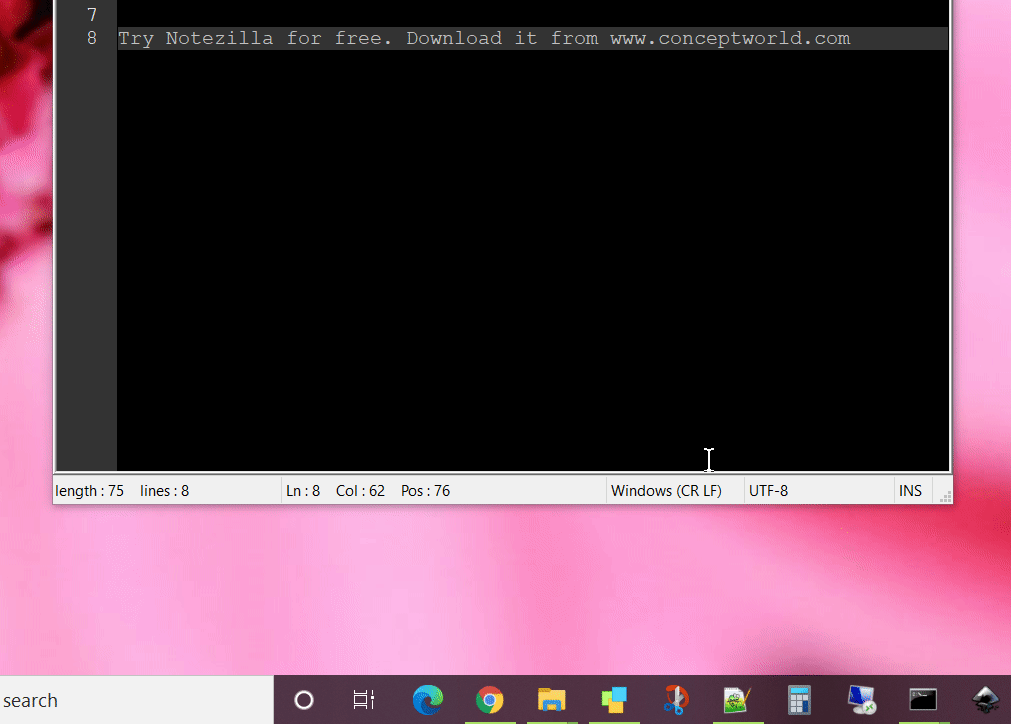Open Calculator from the taskbar

[x=799, y=700]
